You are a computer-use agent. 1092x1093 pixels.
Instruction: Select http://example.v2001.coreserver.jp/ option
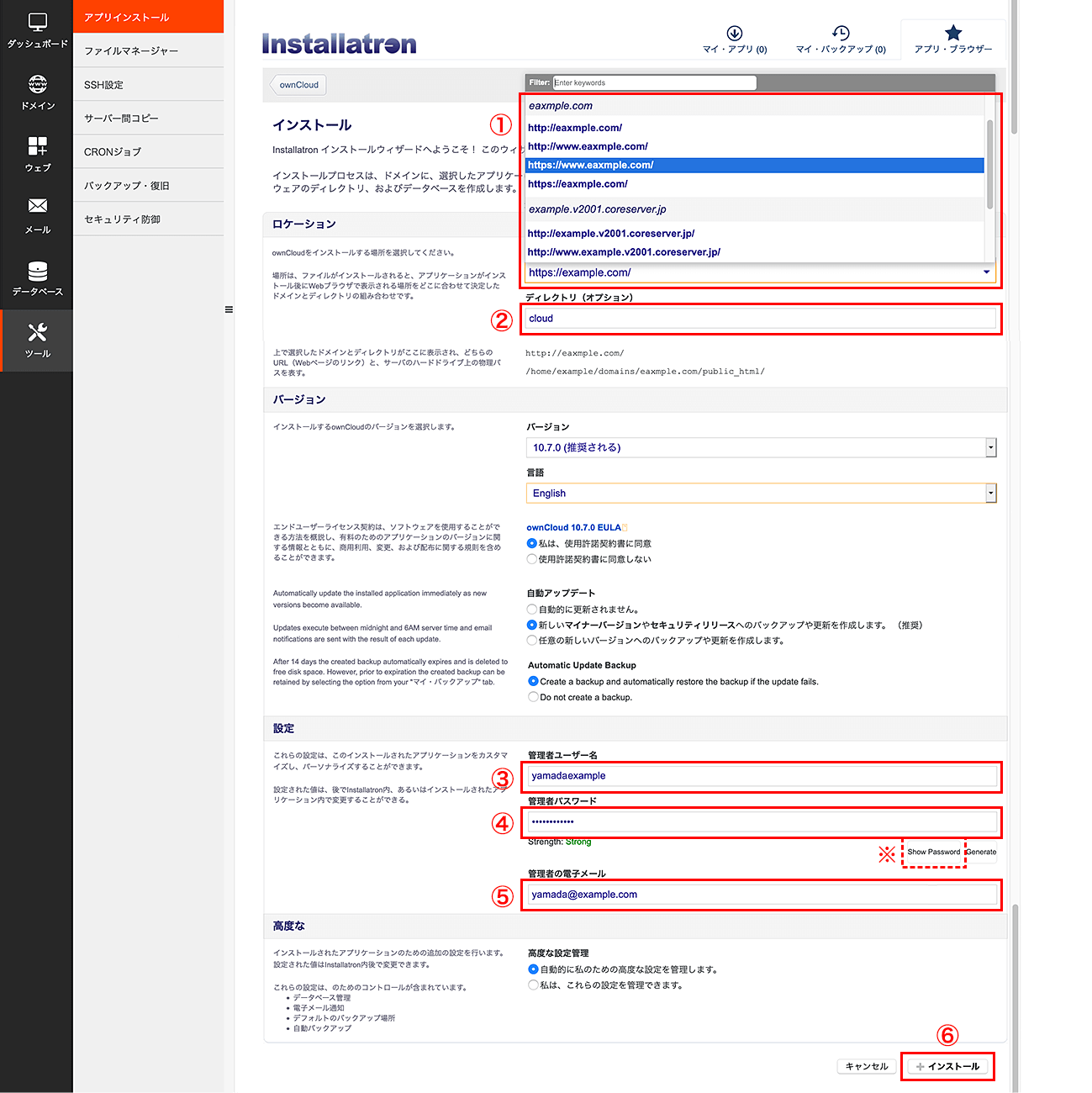754,234
